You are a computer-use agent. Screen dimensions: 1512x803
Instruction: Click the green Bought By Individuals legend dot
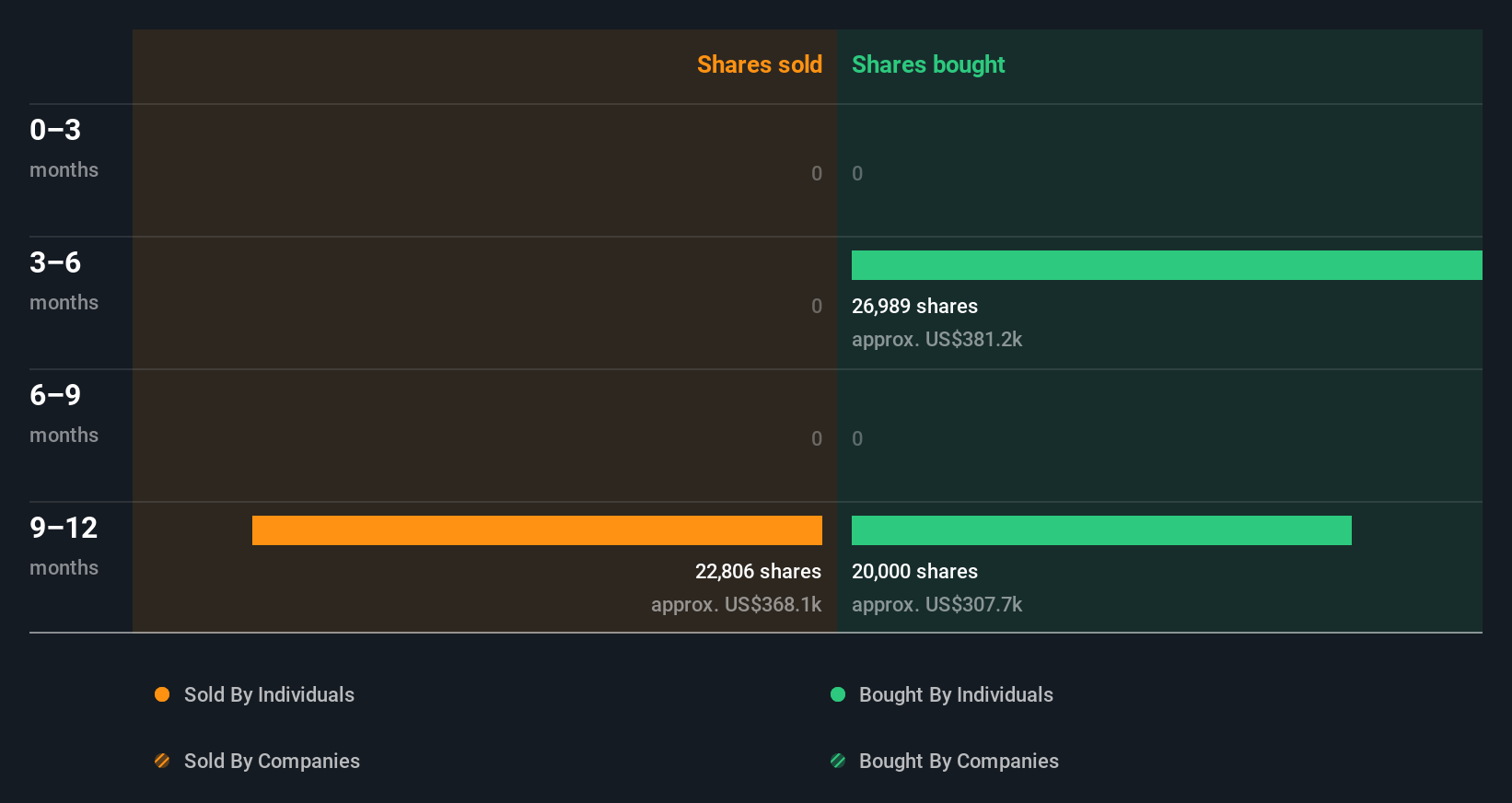pos(838,694)
